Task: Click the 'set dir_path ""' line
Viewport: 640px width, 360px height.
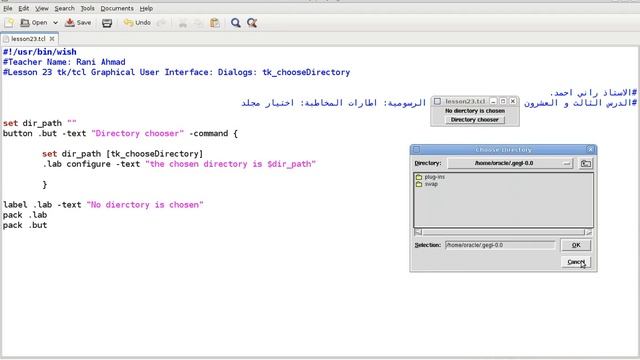Action: pyautogui.click(x=40, y=123)
